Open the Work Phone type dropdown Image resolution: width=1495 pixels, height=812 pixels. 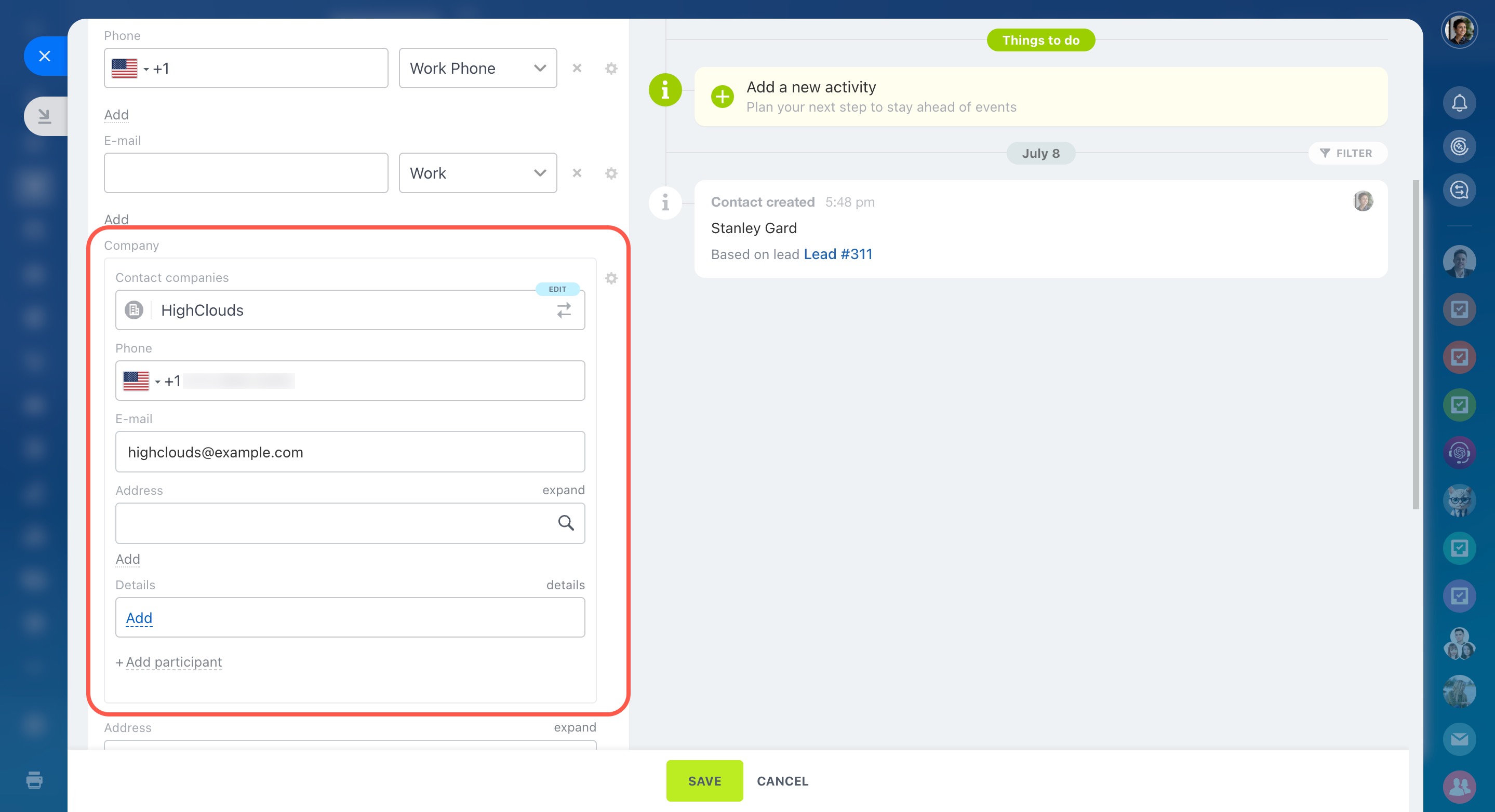click(477, 69)
